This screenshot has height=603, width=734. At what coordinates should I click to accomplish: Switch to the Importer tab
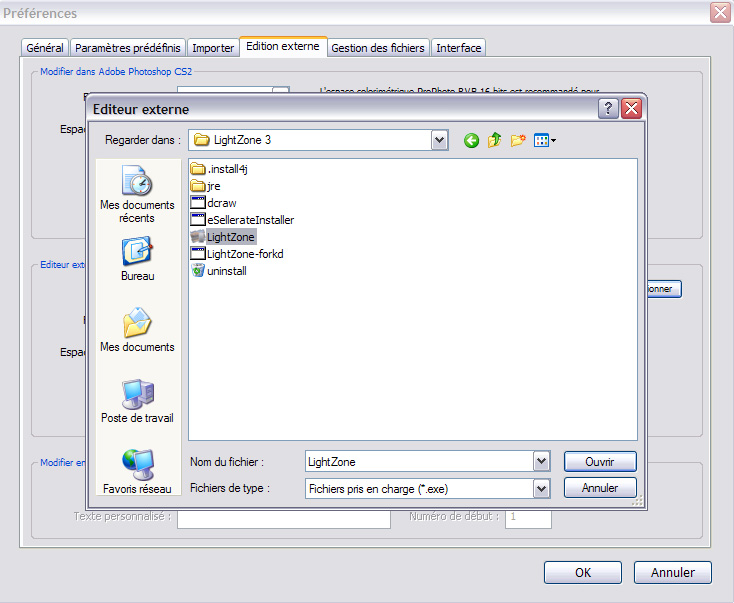pos(213,48)
